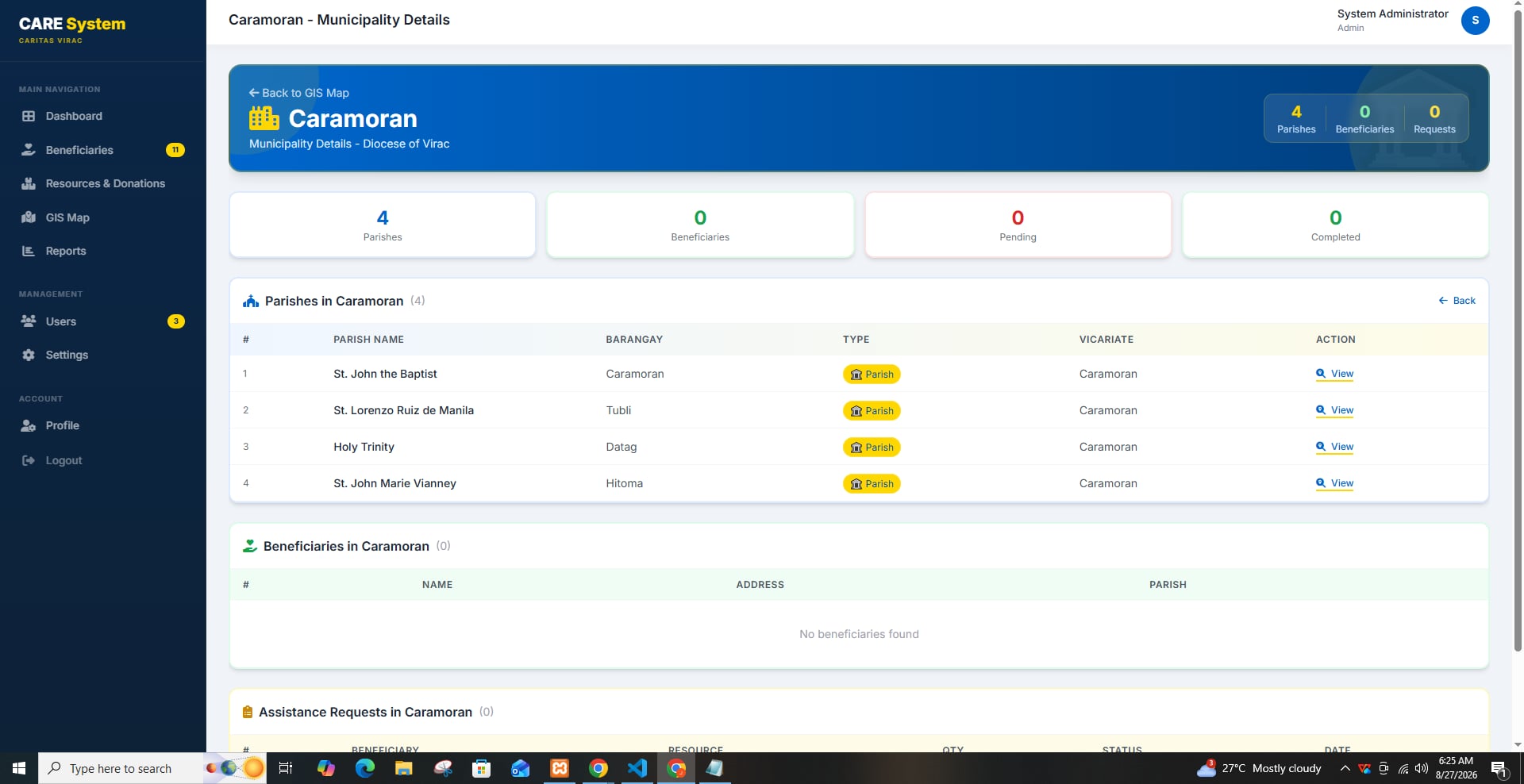Click the Pending stat card
Image resolution: width=1524 pixels, height=784 pixels.
click(x=1018, y=225)
